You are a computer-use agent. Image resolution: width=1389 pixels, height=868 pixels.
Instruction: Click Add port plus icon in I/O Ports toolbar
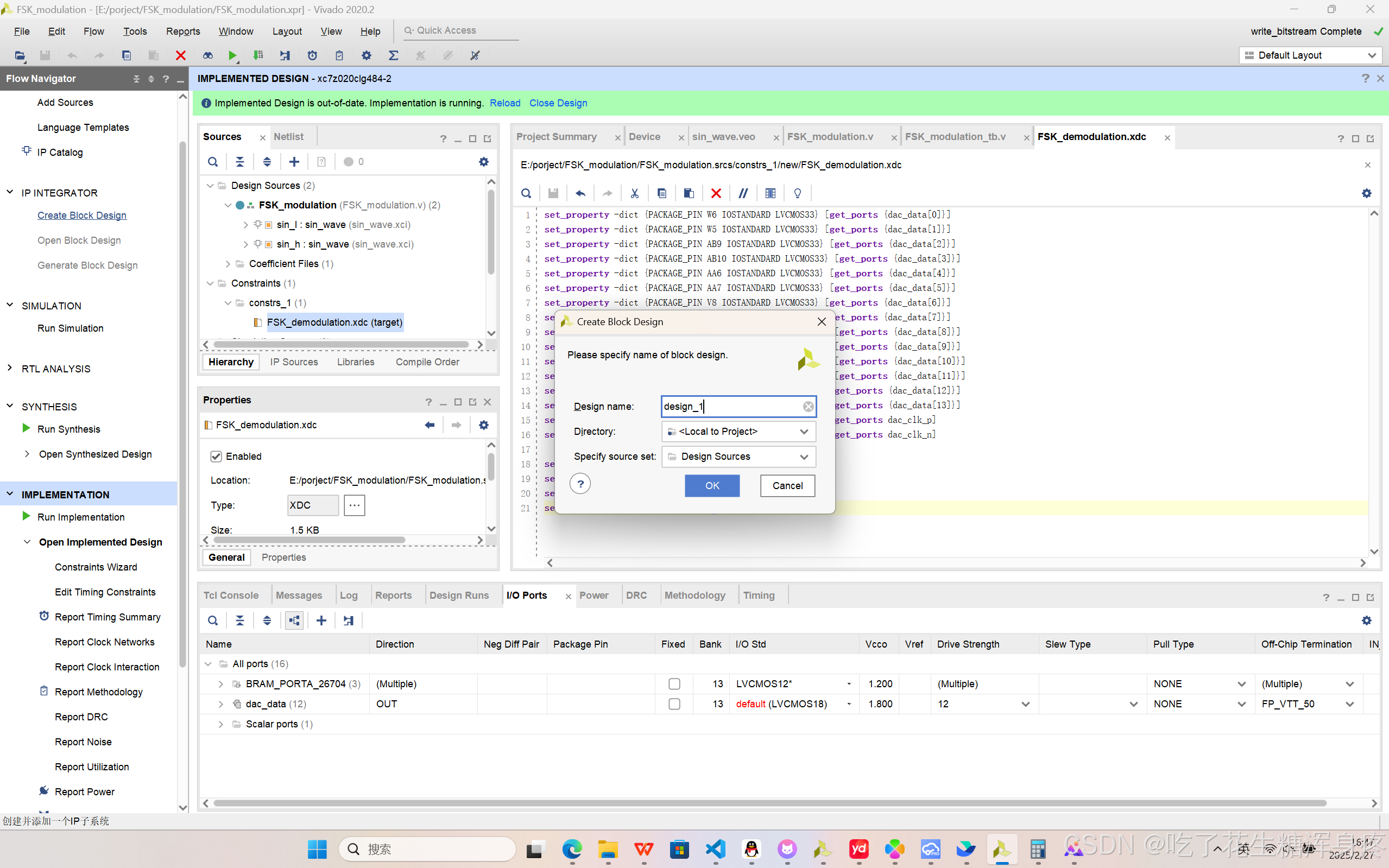point(321,620)
